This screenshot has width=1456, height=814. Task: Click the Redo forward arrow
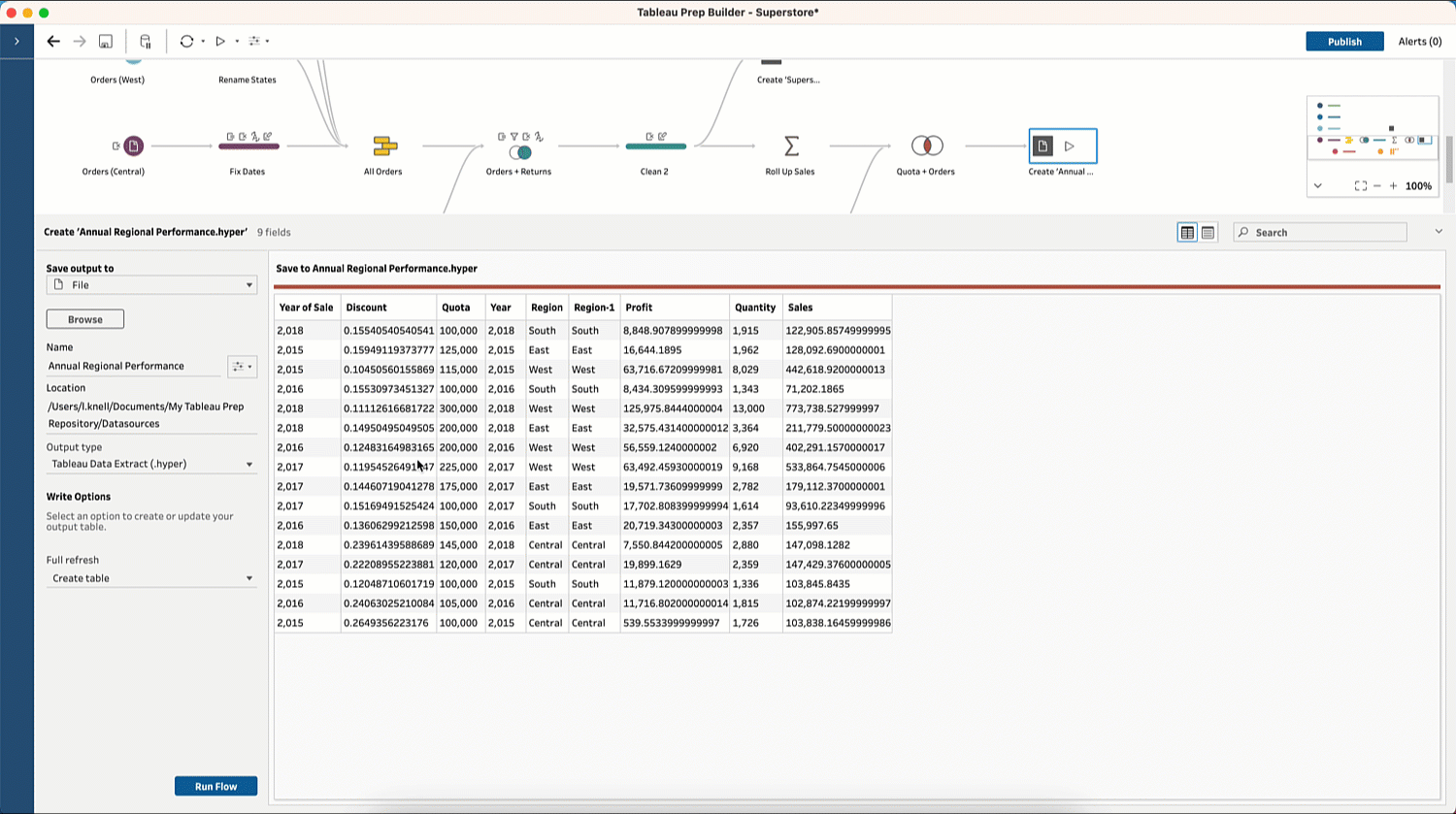pos(80,41)
